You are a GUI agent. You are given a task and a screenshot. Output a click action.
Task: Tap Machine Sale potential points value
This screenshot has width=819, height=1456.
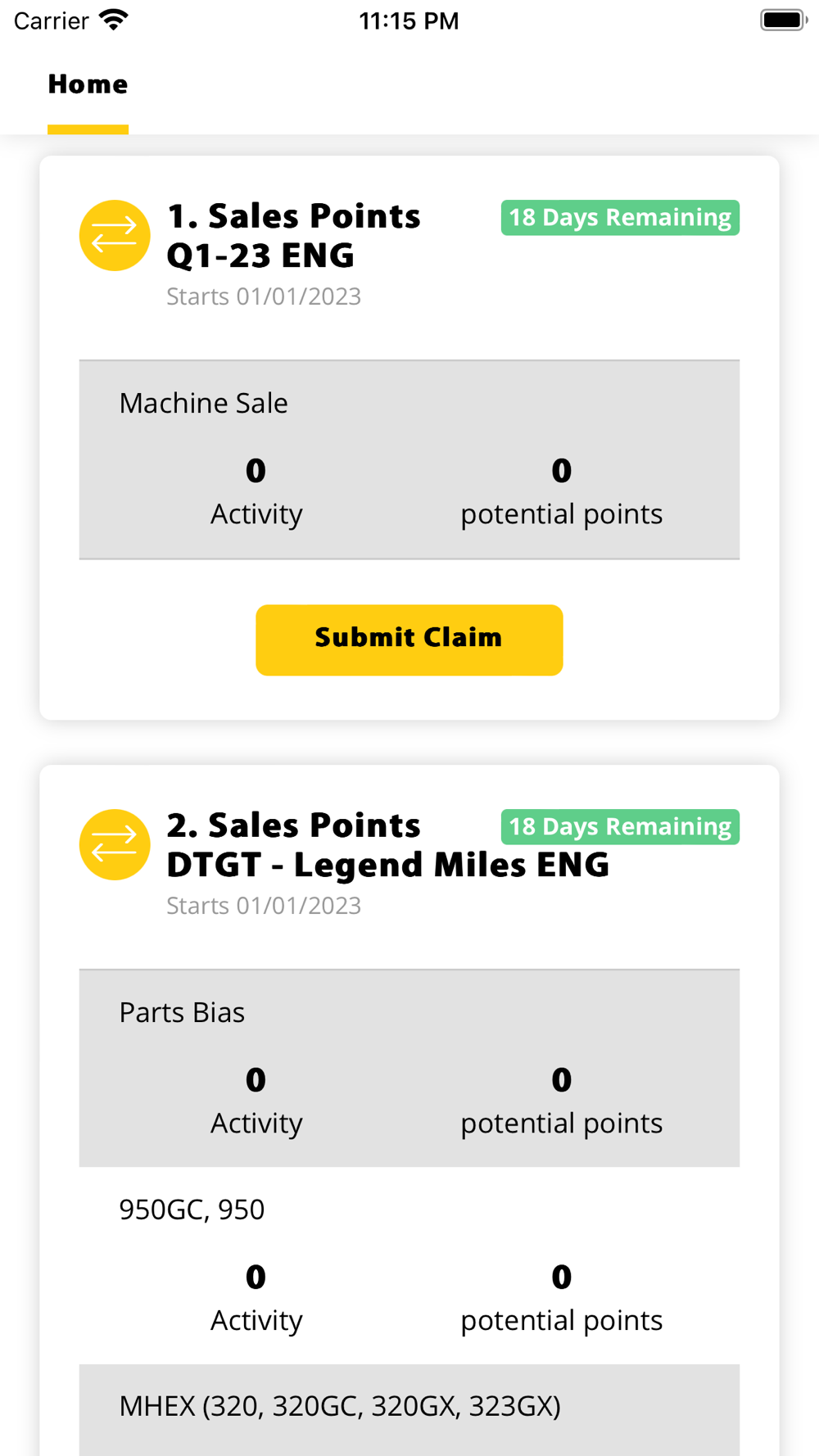(561, 471)
